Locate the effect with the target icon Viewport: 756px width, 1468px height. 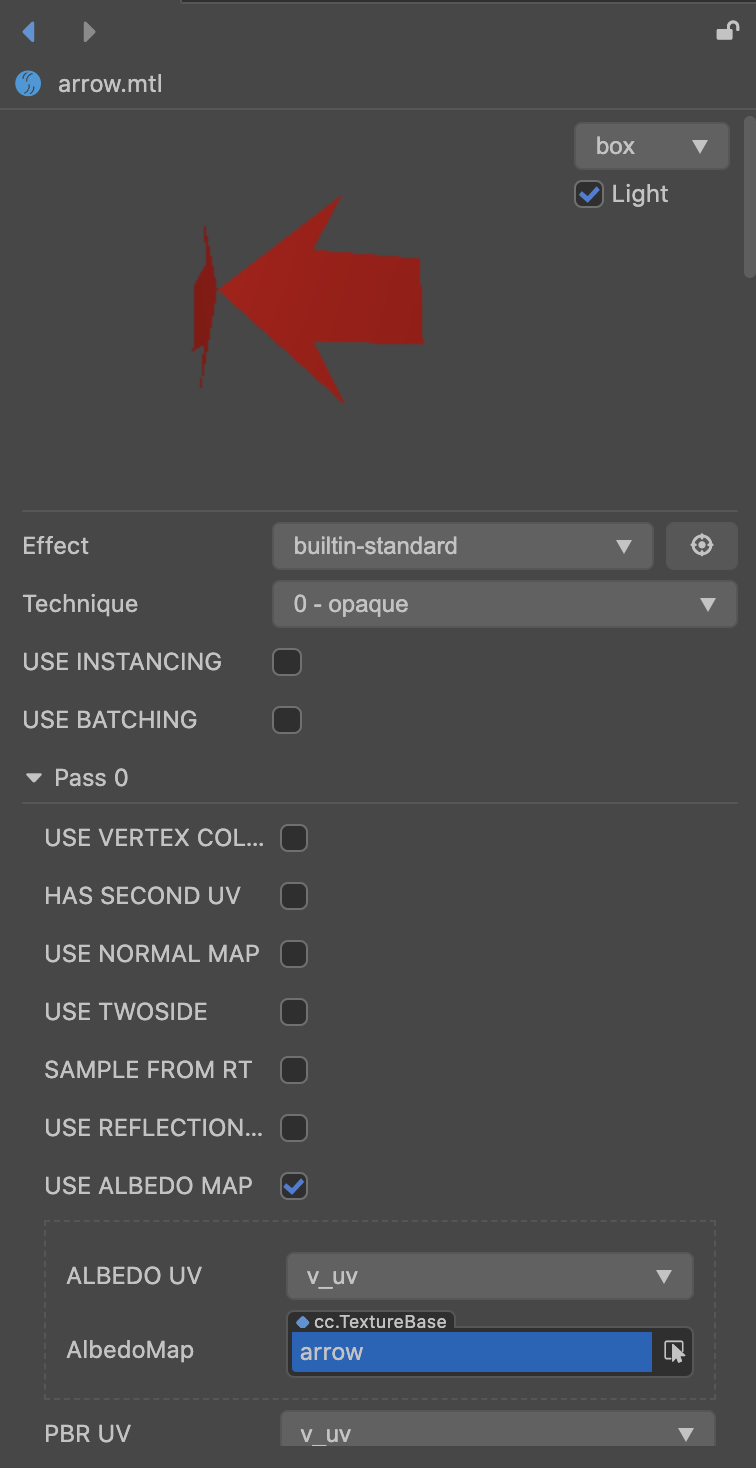[x=702, y=546]
